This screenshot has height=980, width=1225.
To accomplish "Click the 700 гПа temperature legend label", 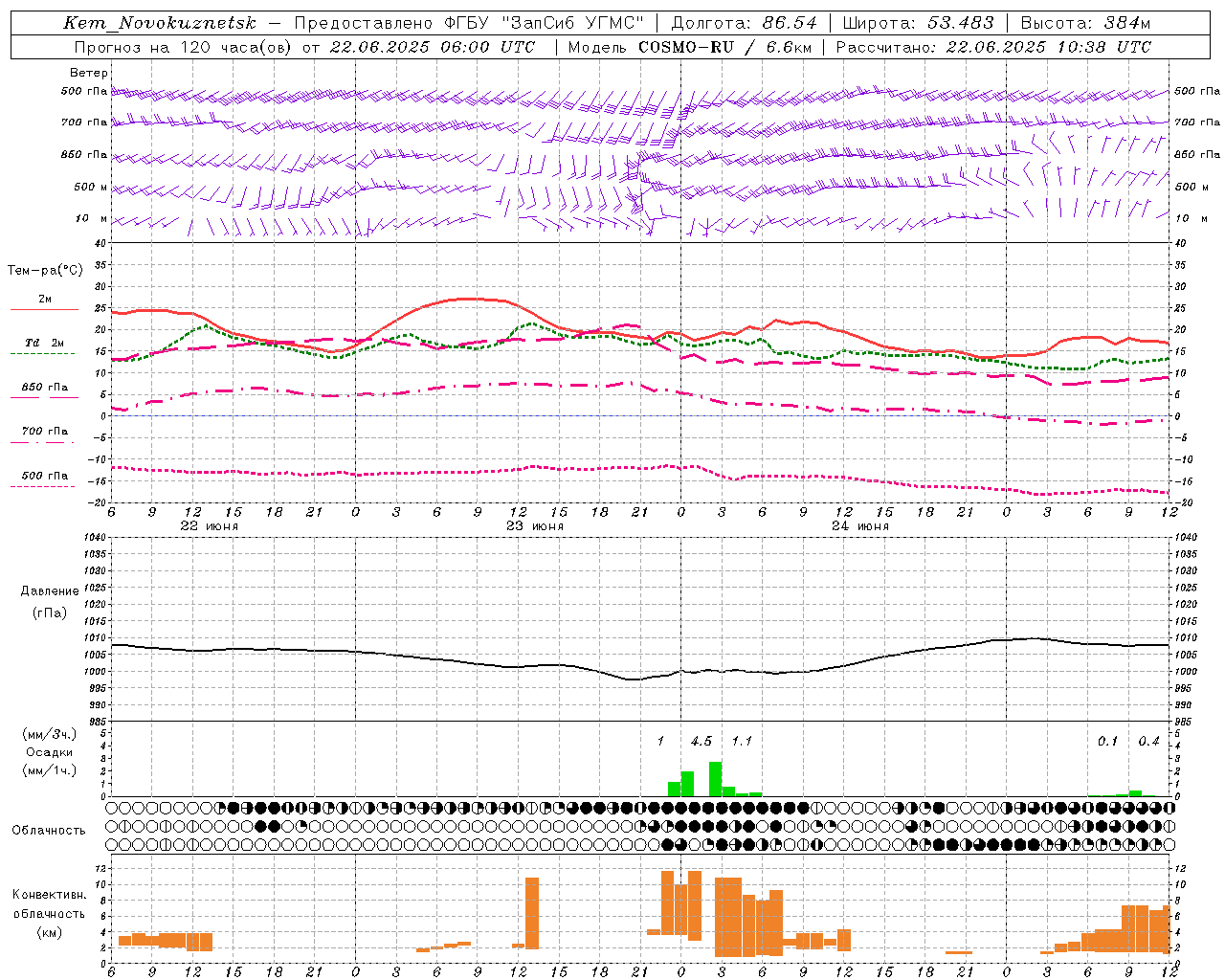I will pos(45,432).
